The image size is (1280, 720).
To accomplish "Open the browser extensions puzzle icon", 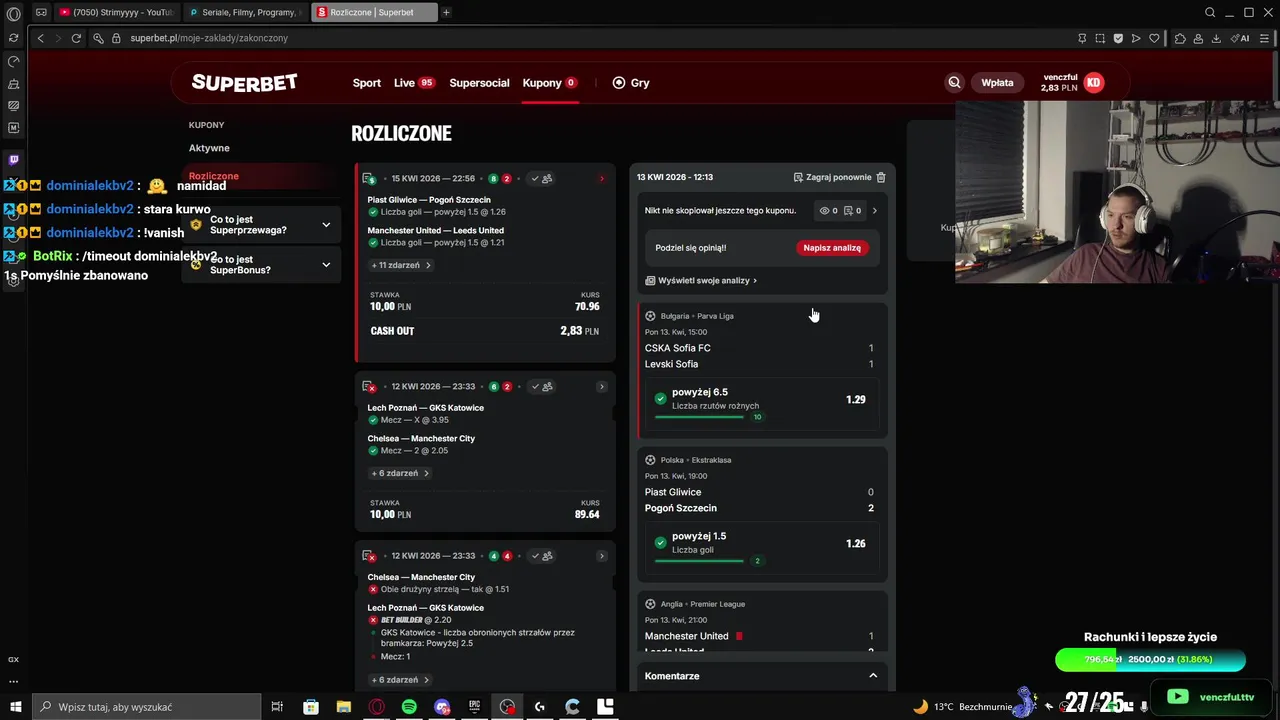I will click(x=1180, y=38).
